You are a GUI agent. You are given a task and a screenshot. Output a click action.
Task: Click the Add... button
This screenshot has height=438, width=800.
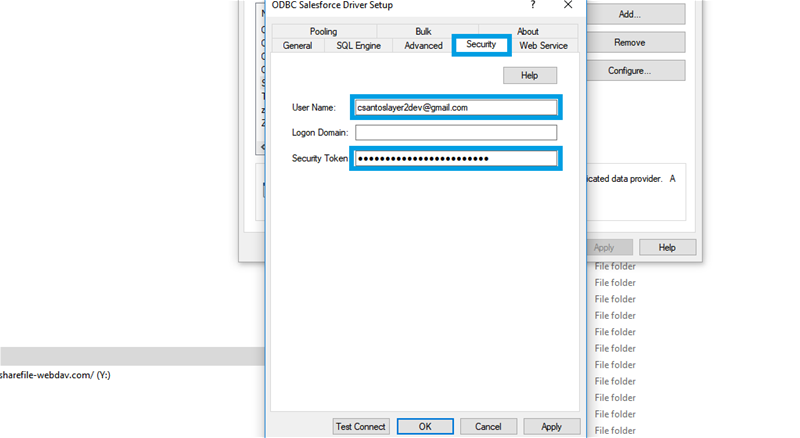(629, 15)
